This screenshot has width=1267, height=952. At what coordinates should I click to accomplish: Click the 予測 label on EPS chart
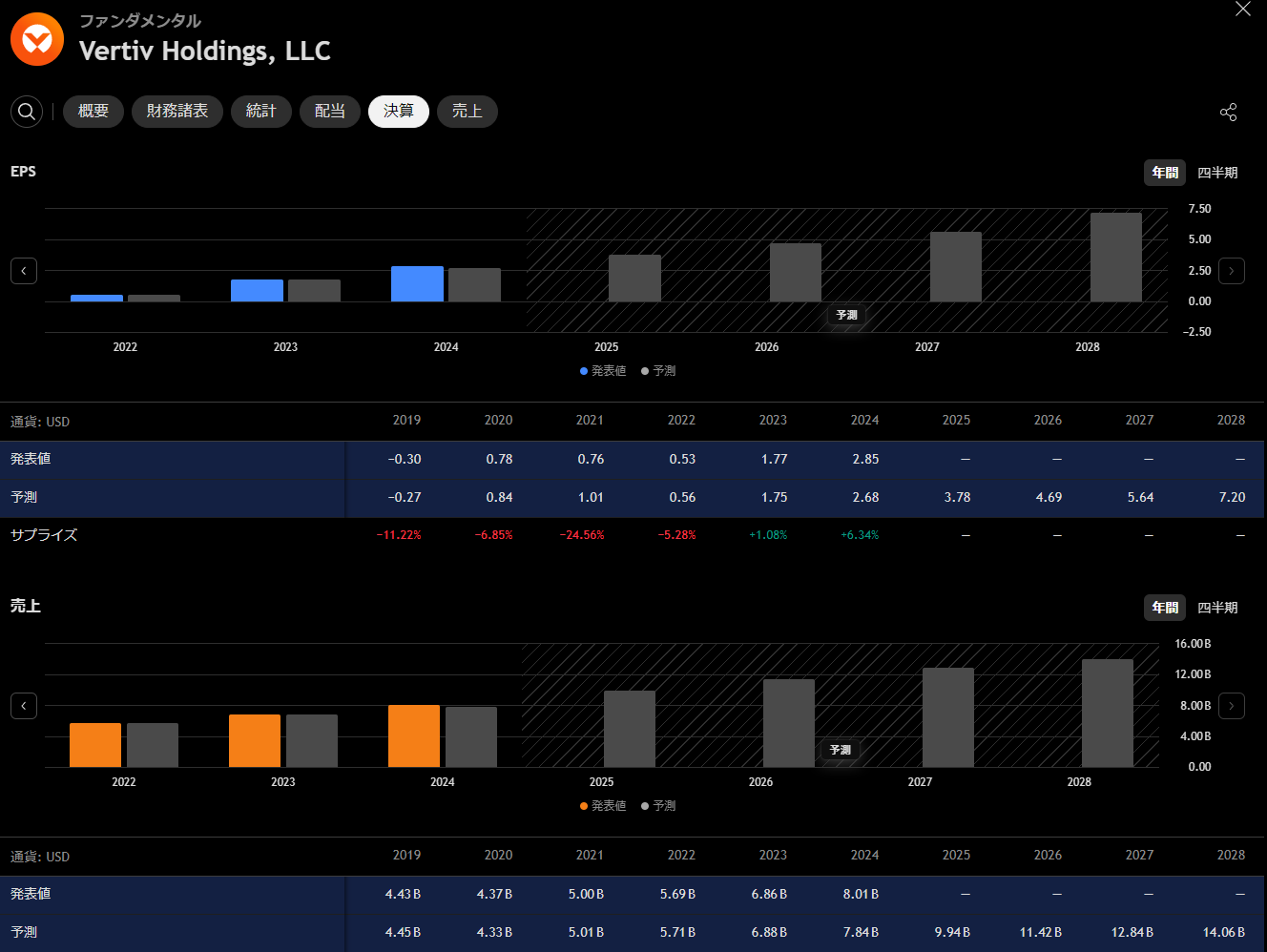[x=847, y=315]
